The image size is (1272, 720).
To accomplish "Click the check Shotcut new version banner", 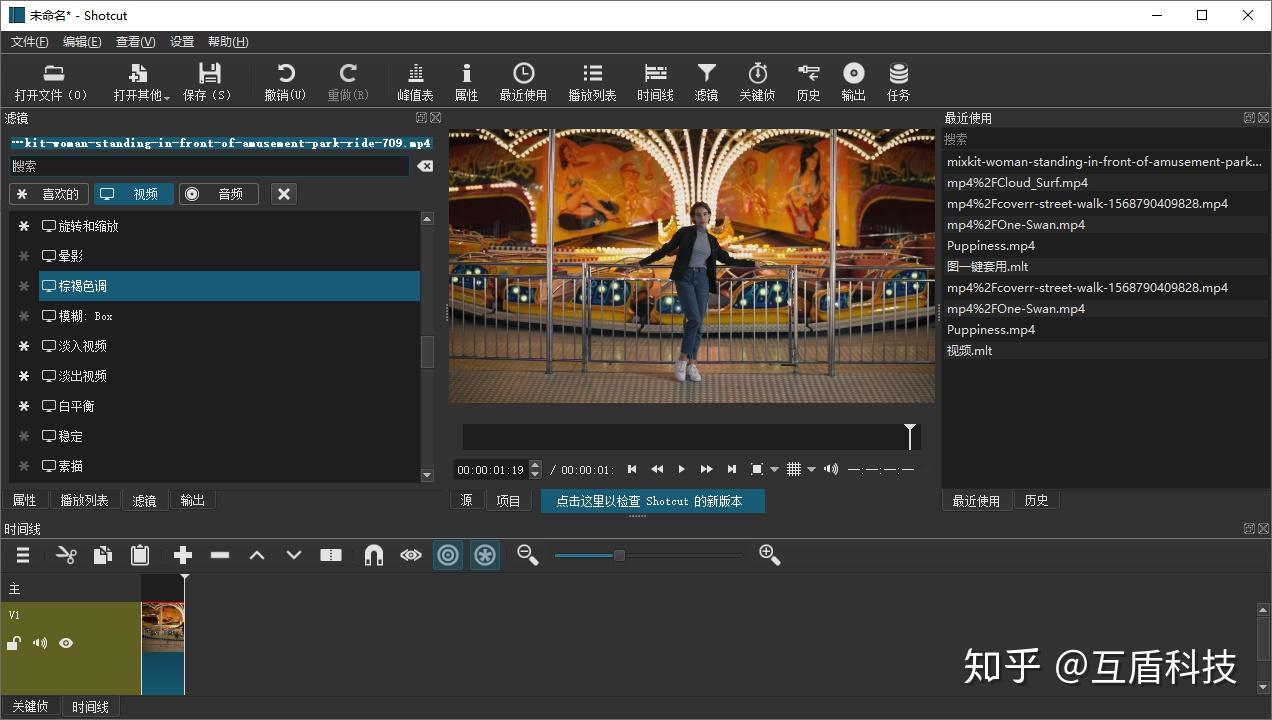I will [652, 501].
